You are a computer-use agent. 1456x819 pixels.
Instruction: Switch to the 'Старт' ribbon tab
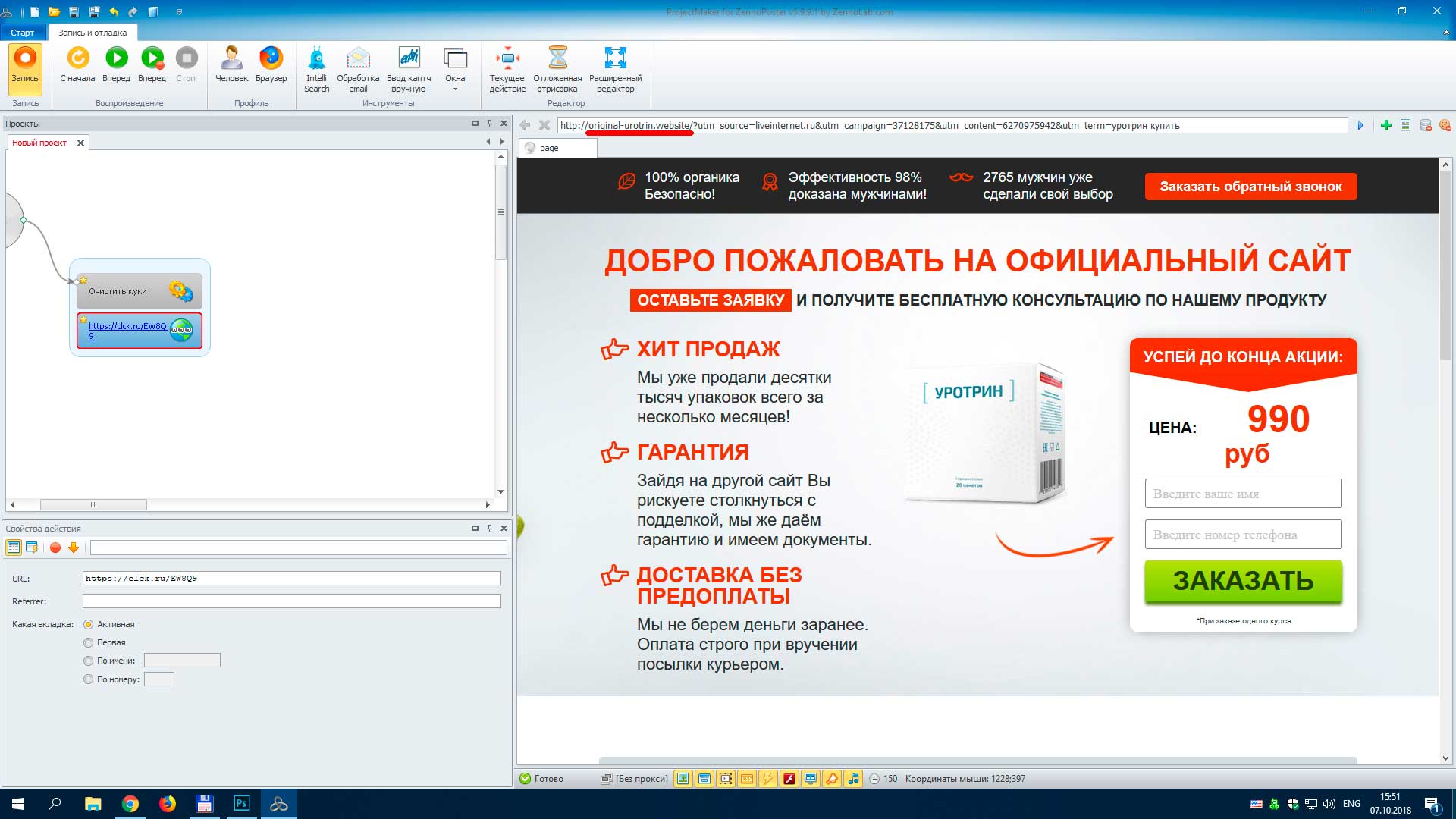(22, 33)
